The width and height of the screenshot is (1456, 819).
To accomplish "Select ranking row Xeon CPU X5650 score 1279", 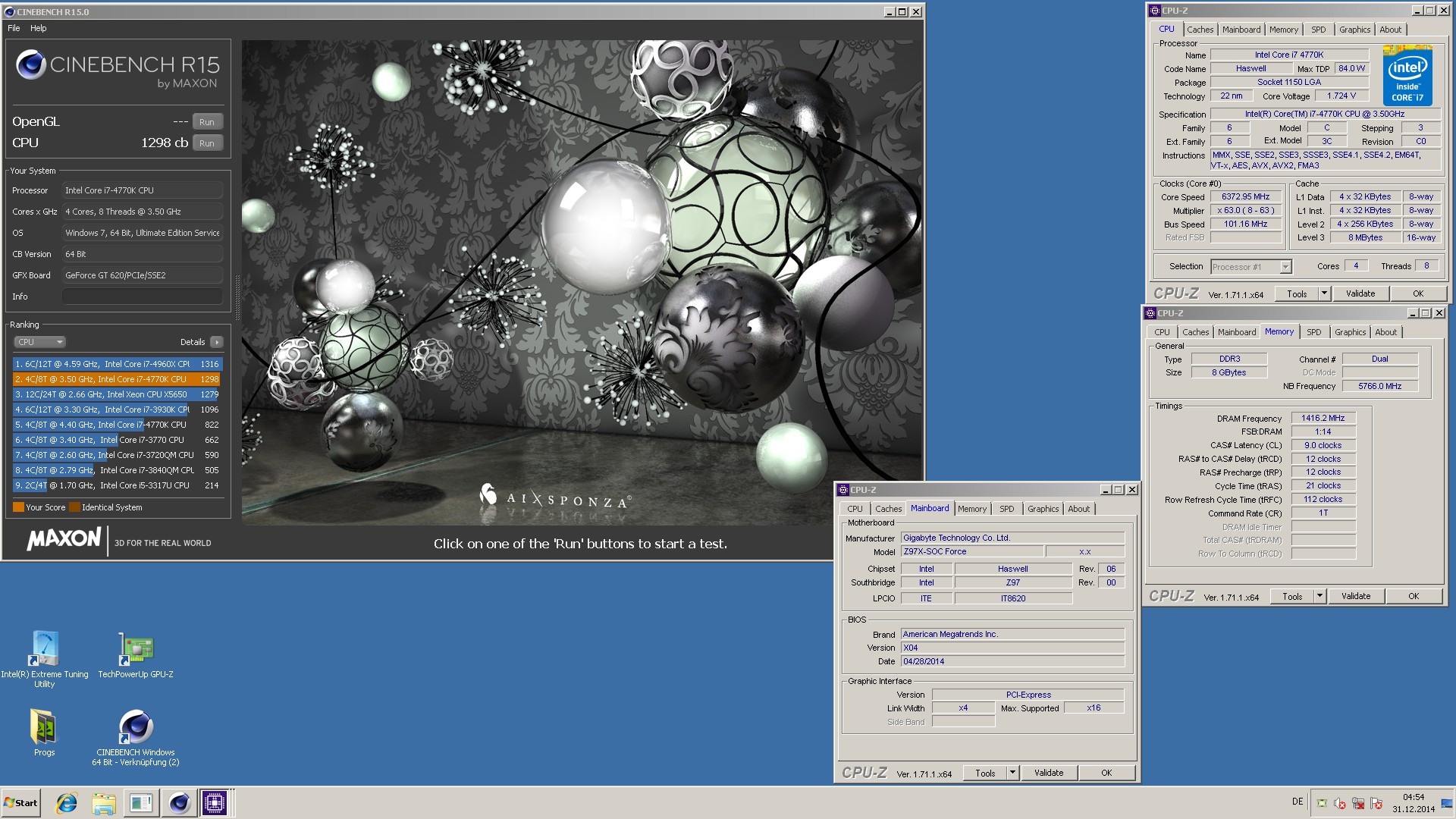I will coord(118,394).
